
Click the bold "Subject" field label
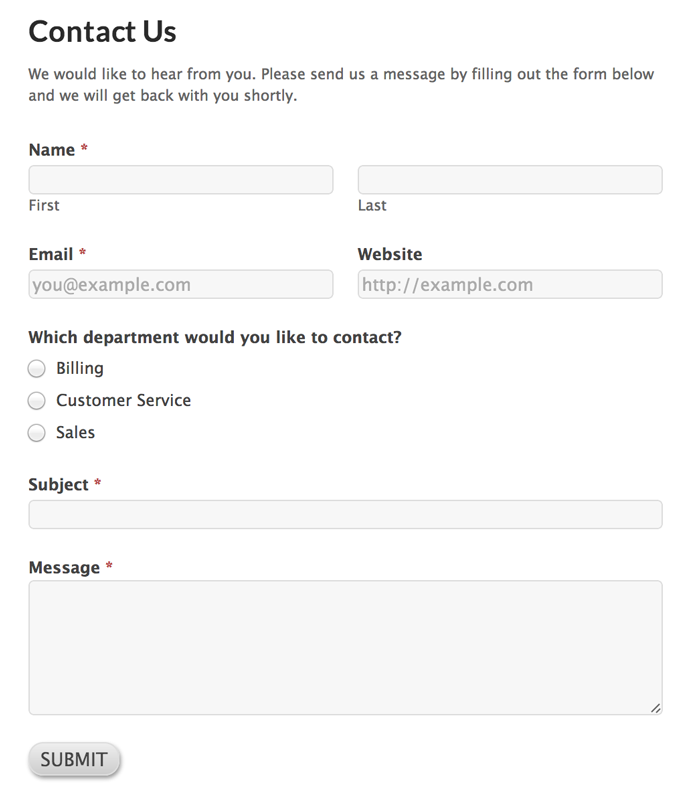(x=59, y=484)
